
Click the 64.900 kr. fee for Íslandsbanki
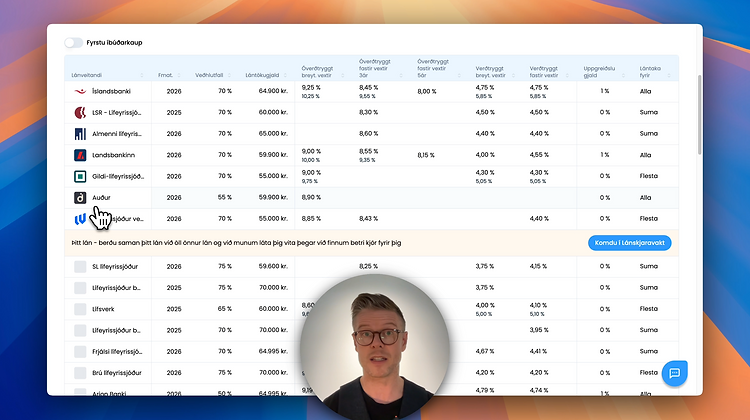tap(273, 91)
